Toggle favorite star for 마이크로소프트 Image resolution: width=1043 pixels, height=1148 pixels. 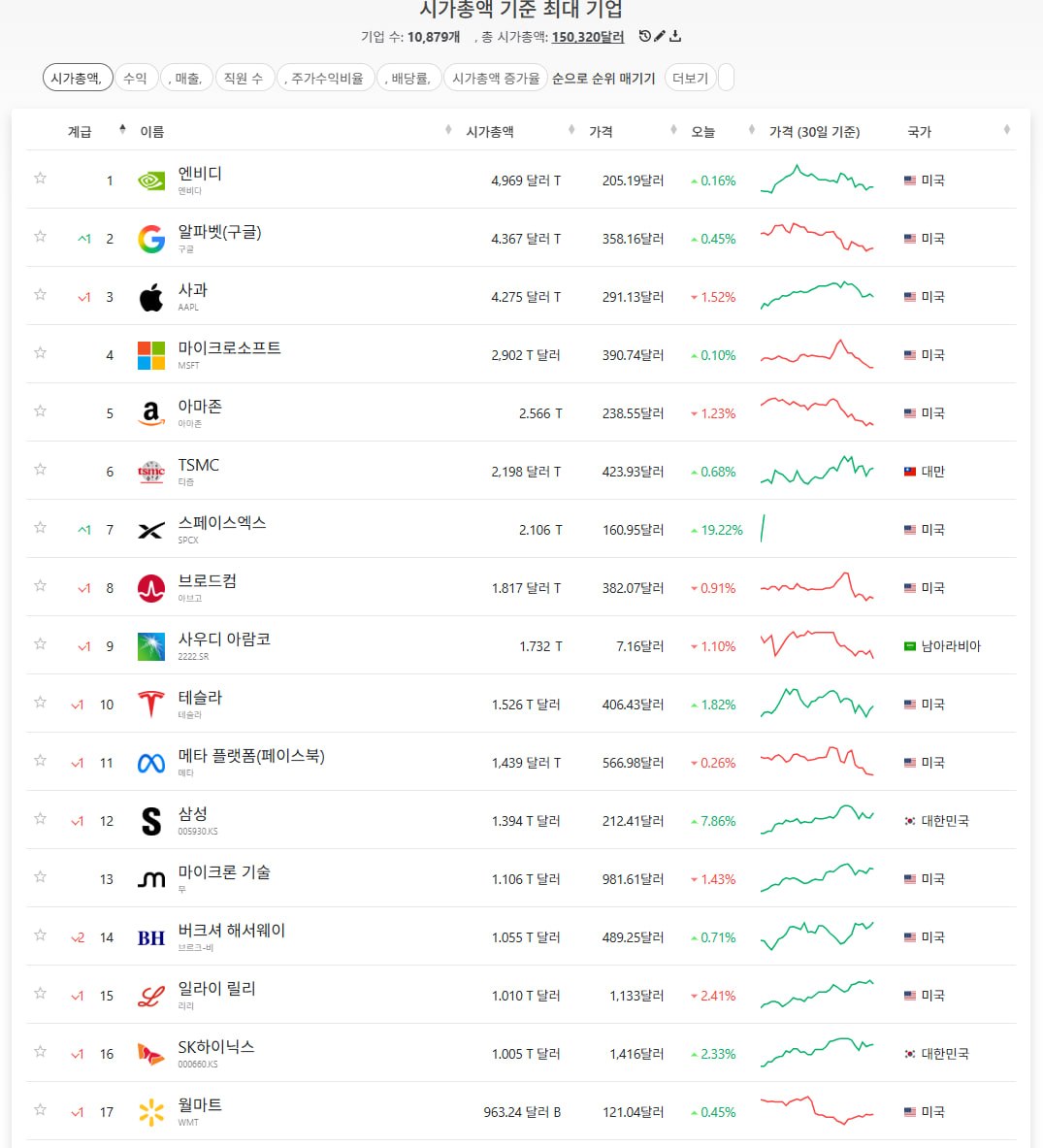(x=40, y=353)
